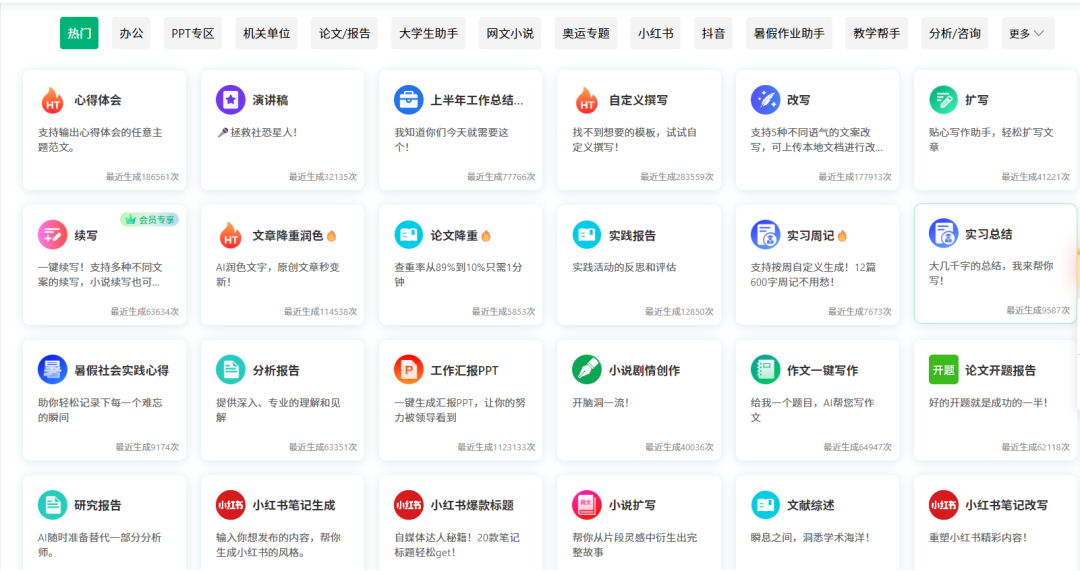Click the 小说剧情创作 green pen icon
1080x571 pixels.
pyautogui.click(x=587, y=370)
